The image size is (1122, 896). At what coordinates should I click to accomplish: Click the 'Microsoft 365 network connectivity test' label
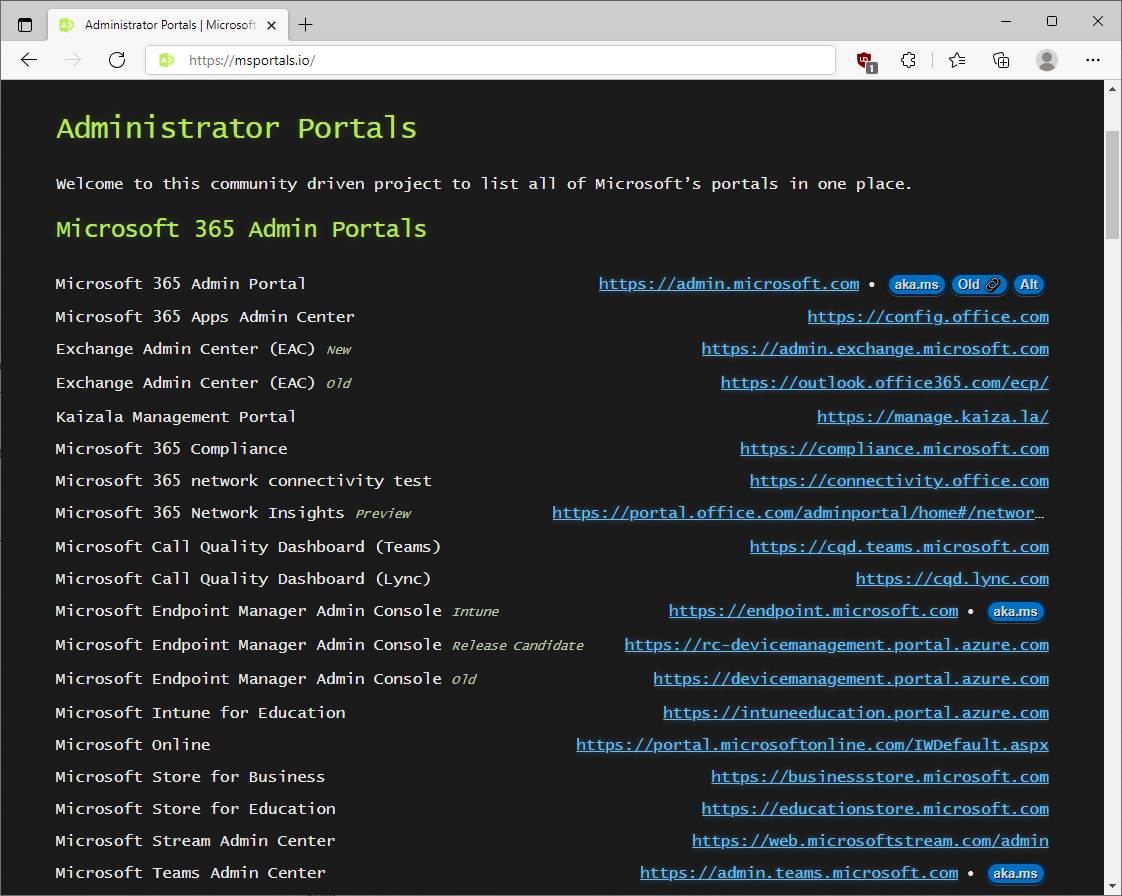(243, 481)
